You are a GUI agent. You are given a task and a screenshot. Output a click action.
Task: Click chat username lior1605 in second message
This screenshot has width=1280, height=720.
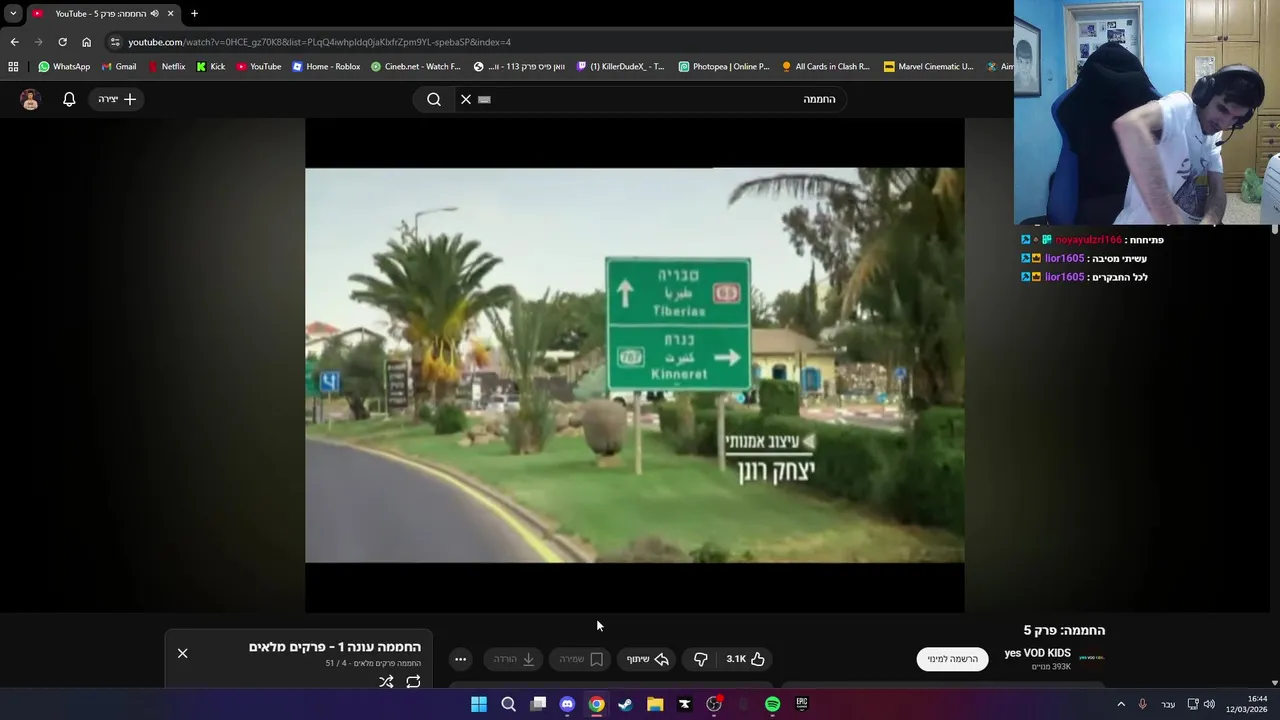point(1064,258)
